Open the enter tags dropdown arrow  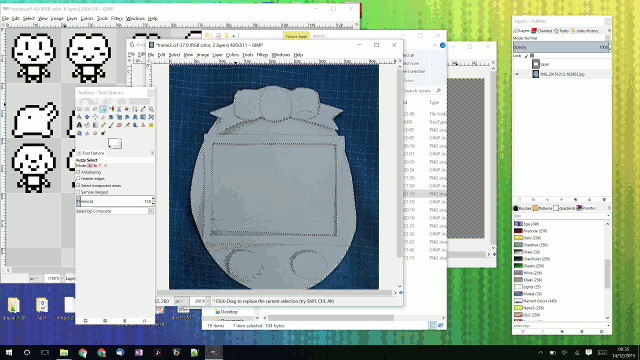tap(608, 325)
